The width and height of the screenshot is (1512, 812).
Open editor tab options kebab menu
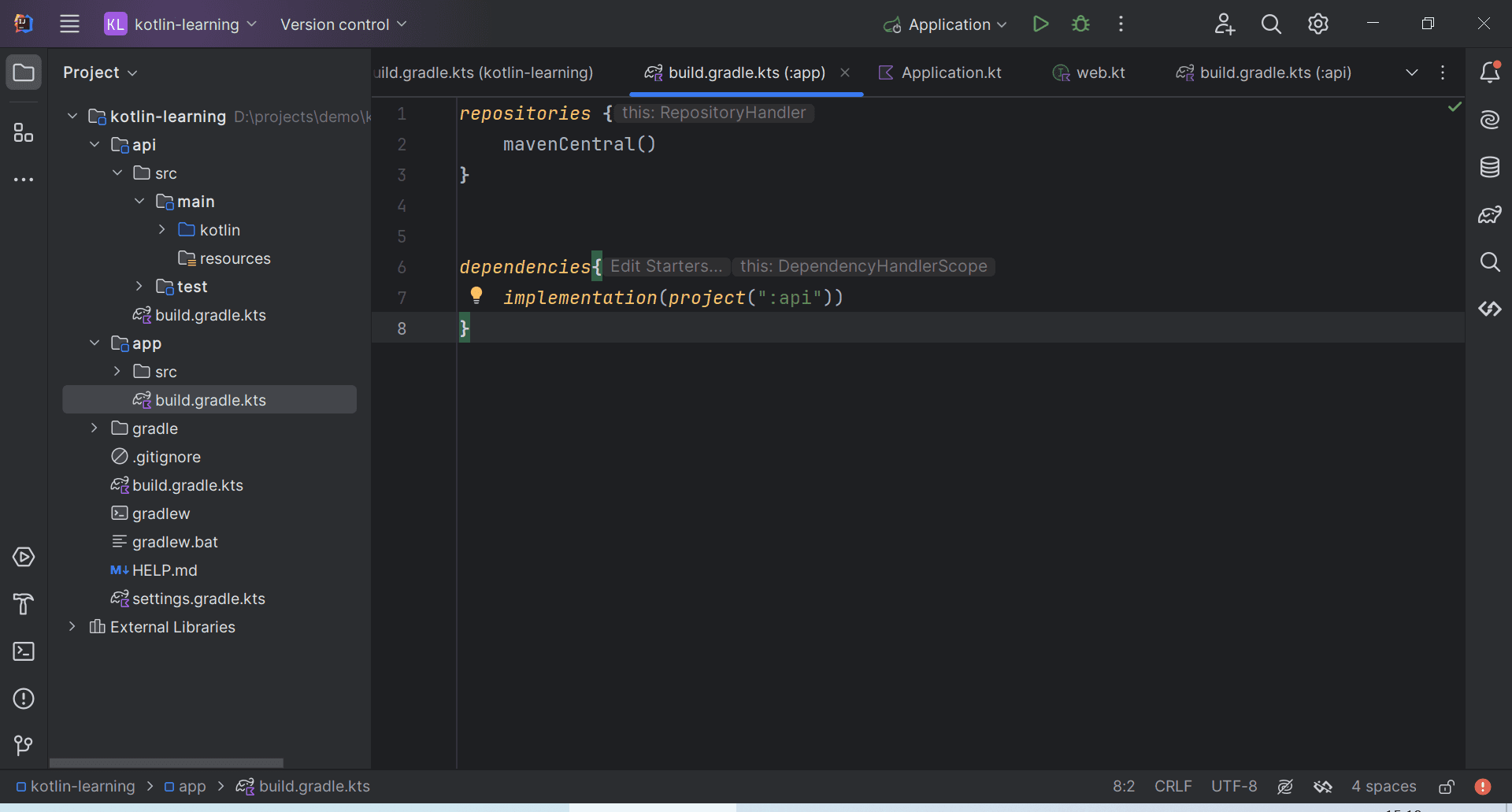pos(1443,72)
